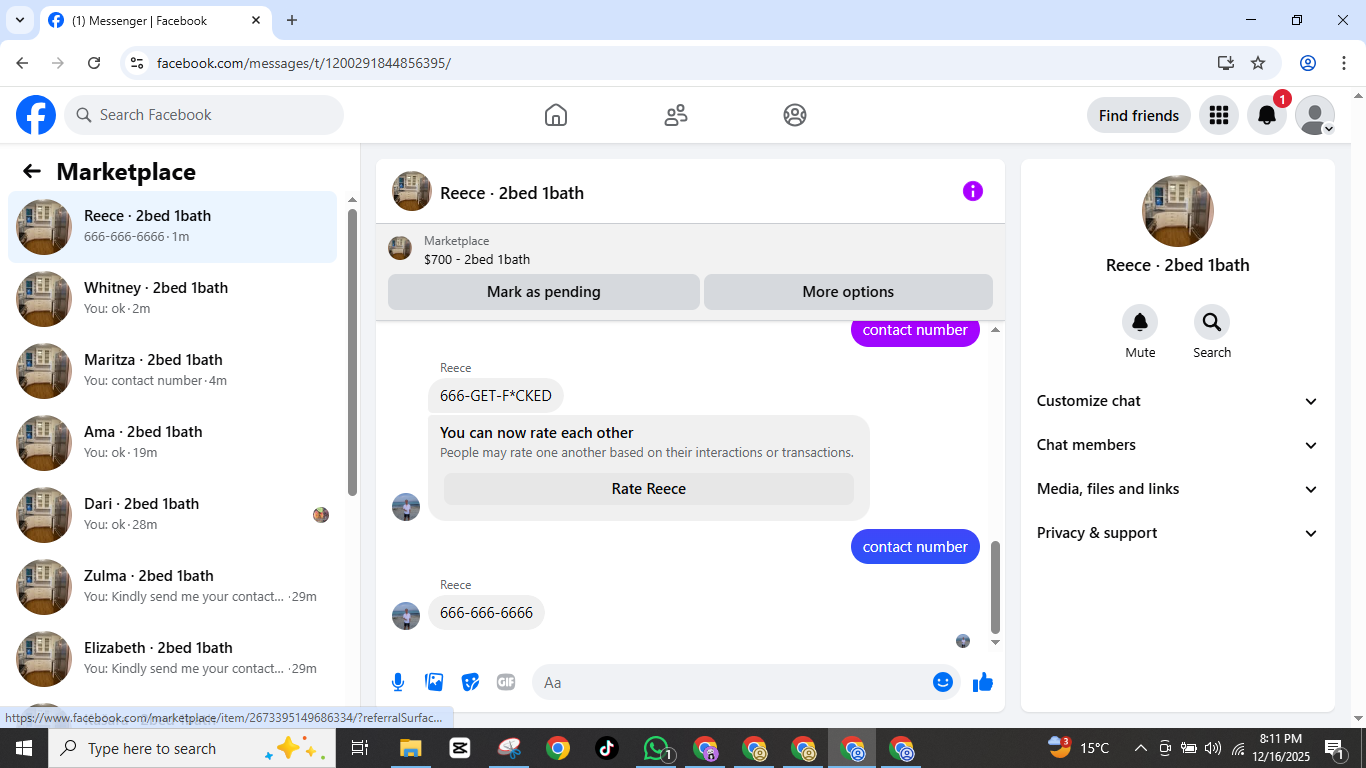Click the 666-666-6666 message

tap(486, 613)
